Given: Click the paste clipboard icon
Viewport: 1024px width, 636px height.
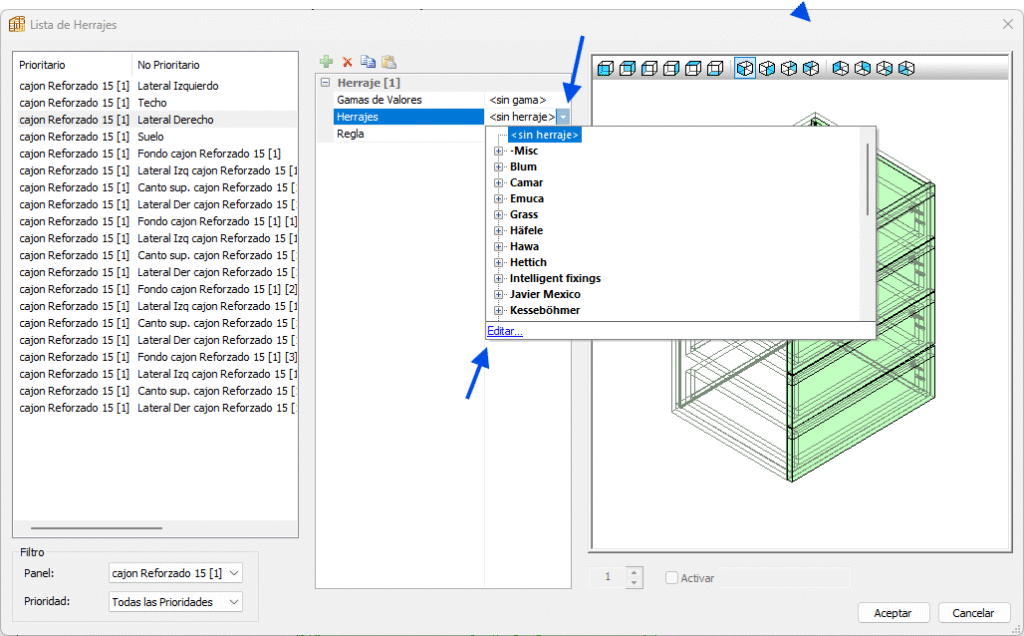Looking at the screenshot, I should 388,62.
